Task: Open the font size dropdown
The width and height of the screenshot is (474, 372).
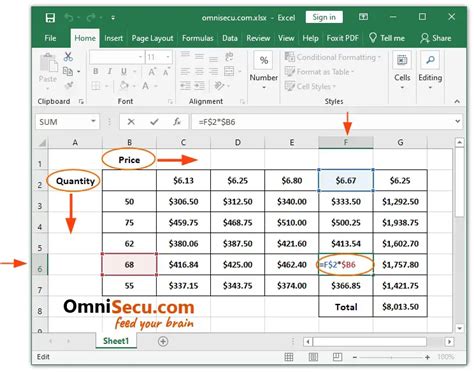Action: pyautogui.click(x=168, y=57)
